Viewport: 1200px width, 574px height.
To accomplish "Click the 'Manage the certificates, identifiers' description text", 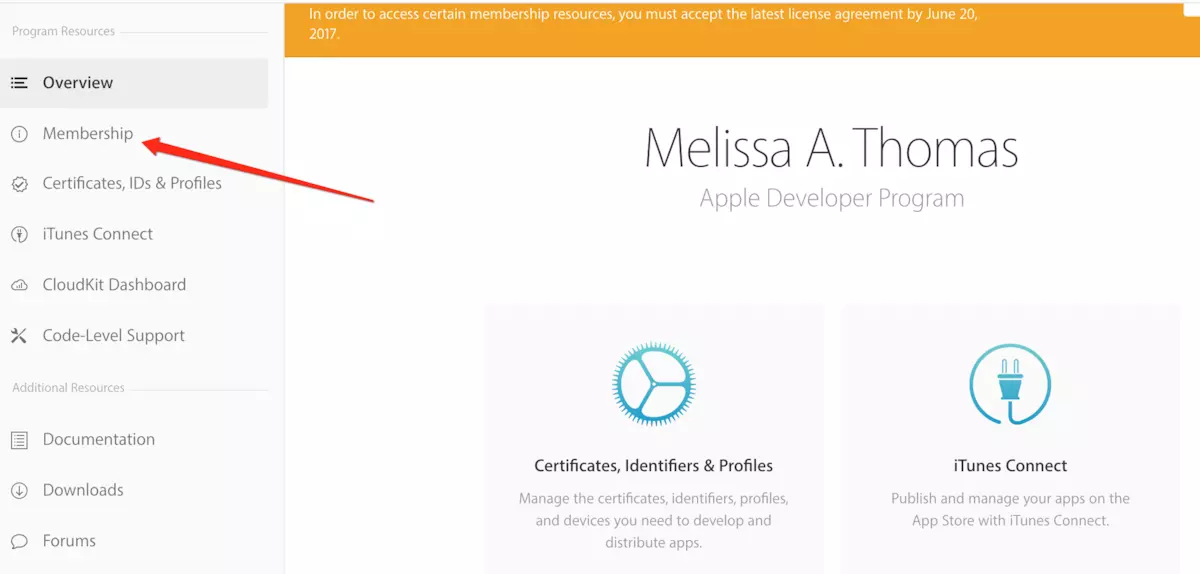I will [654, 521].
